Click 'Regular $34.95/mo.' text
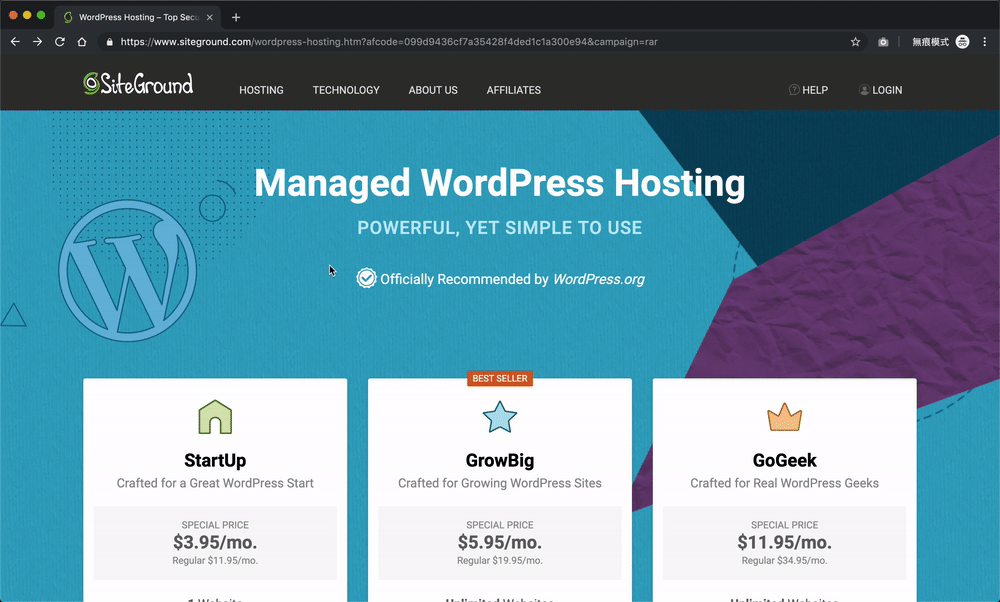The height and width of the screenshot is (602, 1000). click(x=784, y=561)
